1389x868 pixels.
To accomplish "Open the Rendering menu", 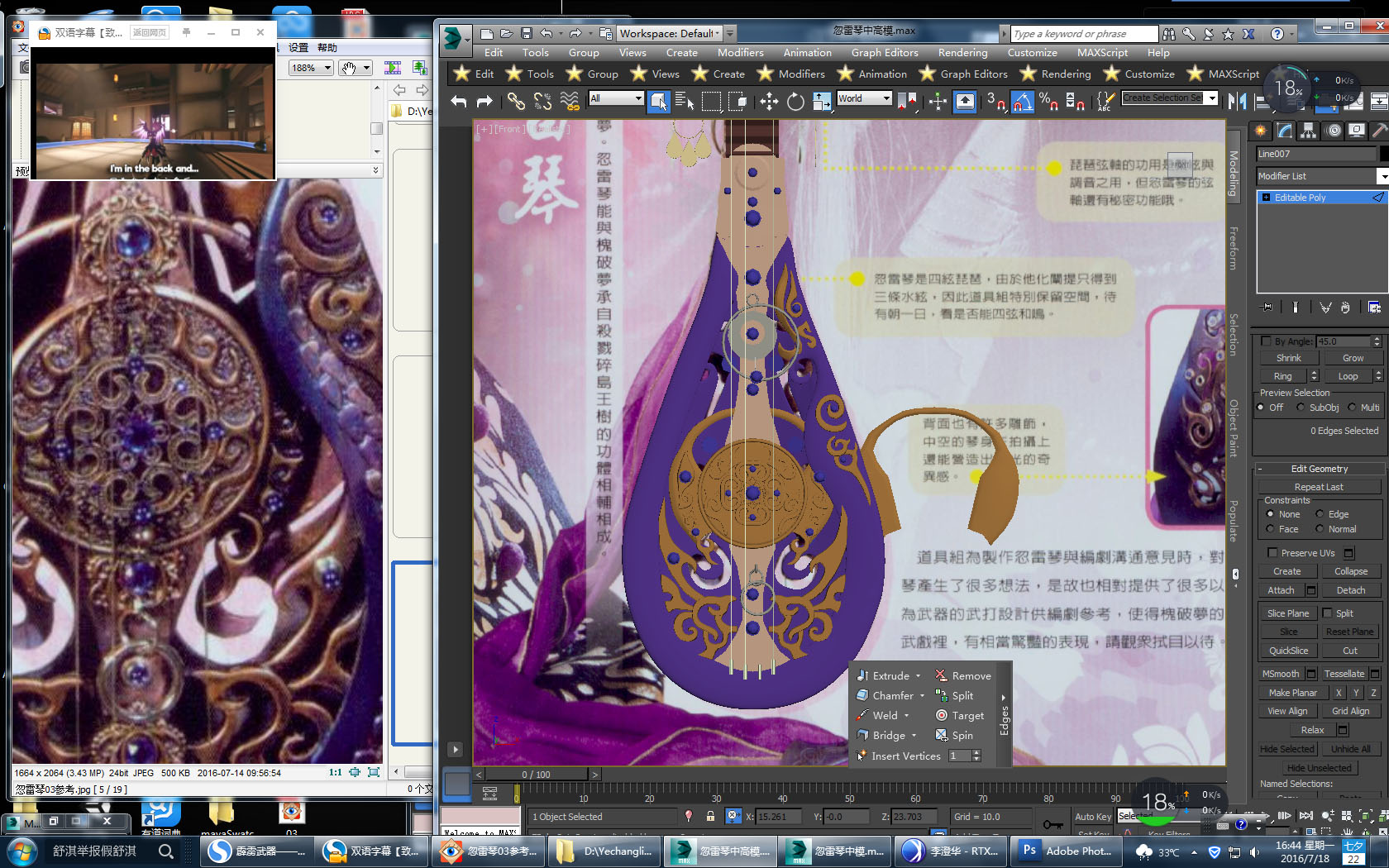I will click(962, 52).
